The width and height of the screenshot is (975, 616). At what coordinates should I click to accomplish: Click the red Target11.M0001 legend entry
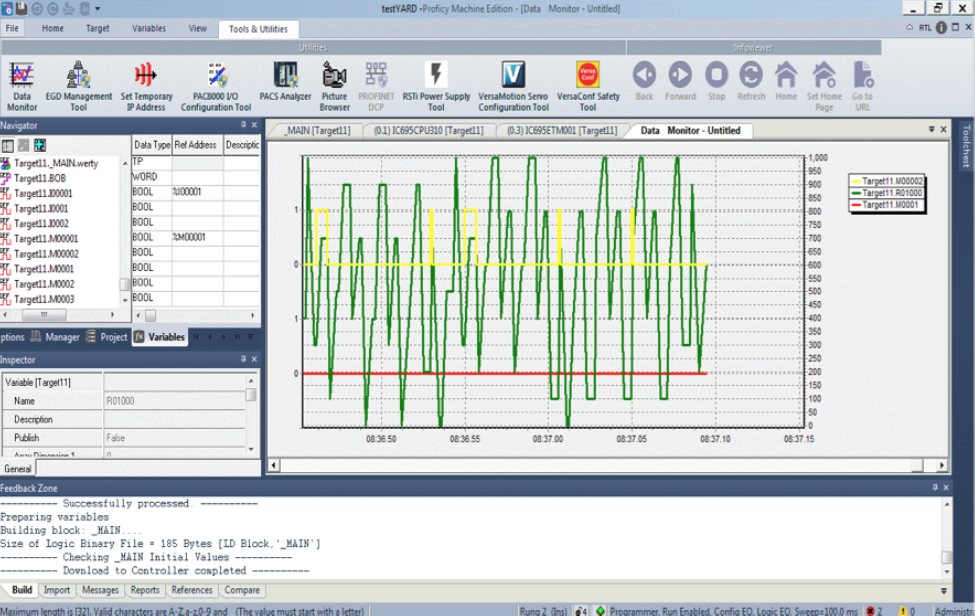coord(887,205)
